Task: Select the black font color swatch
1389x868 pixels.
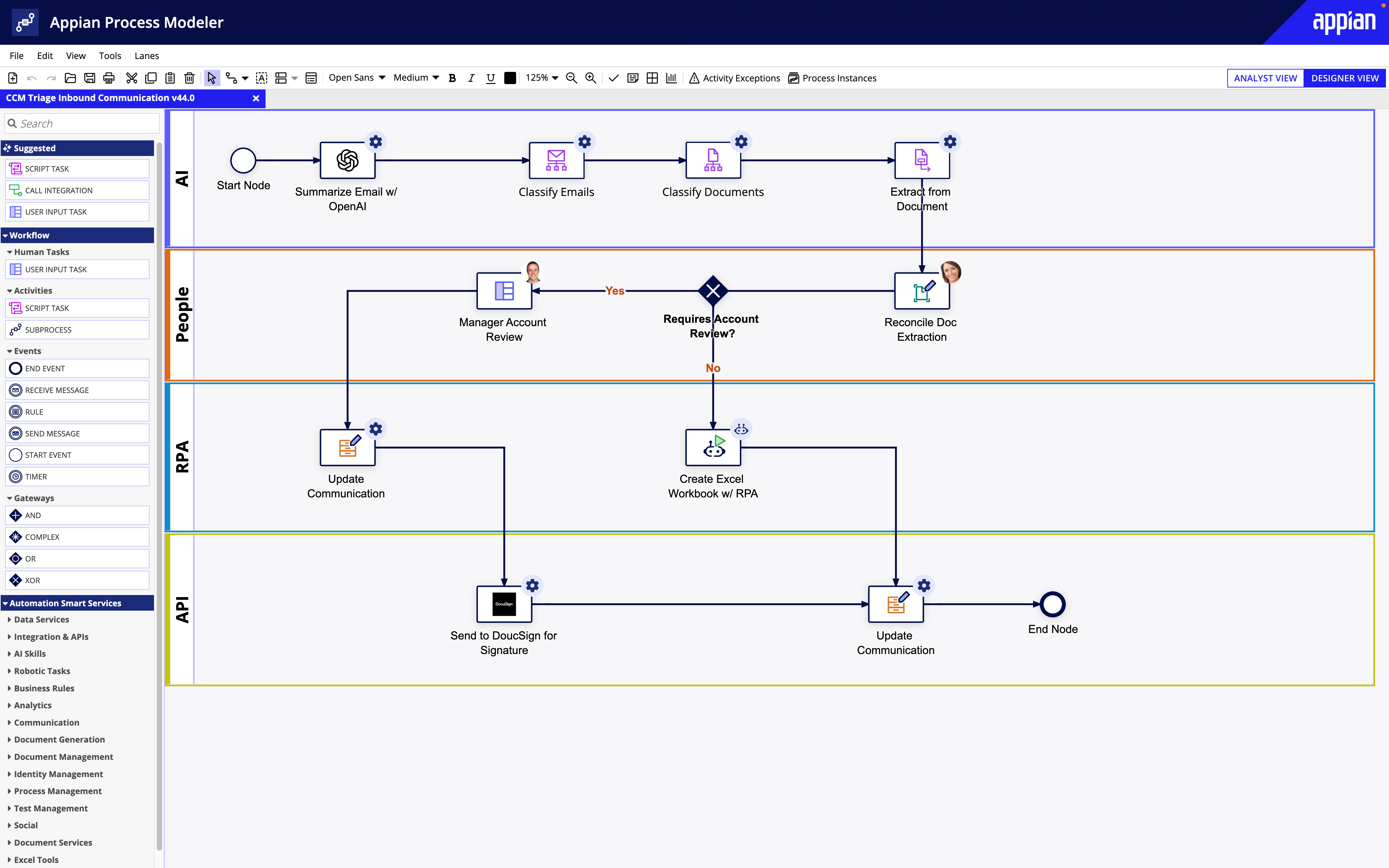Action: pos(509,78)
